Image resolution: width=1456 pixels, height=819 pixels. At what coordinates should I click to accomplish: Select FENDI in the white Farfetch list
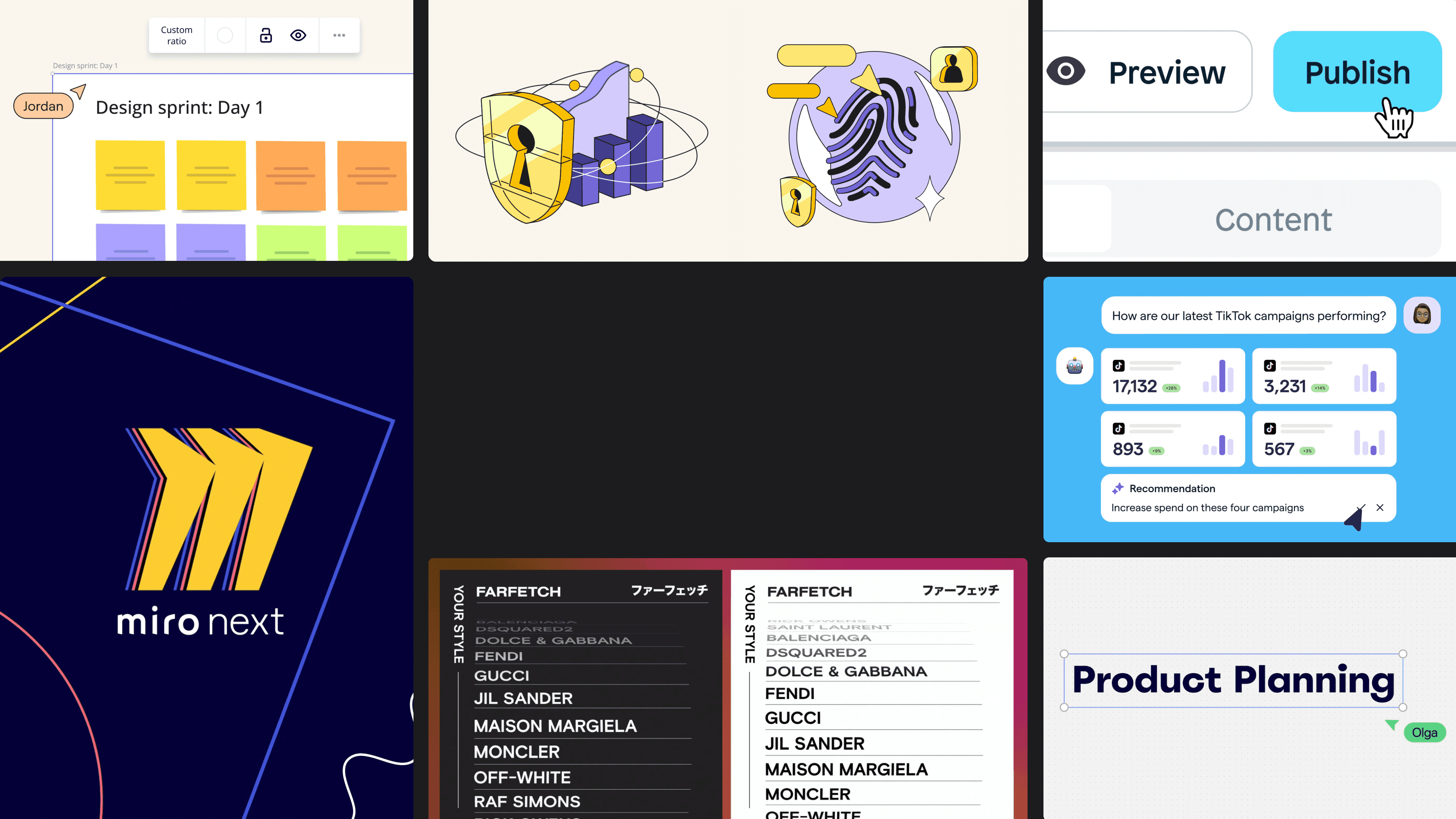coord(789,693)
